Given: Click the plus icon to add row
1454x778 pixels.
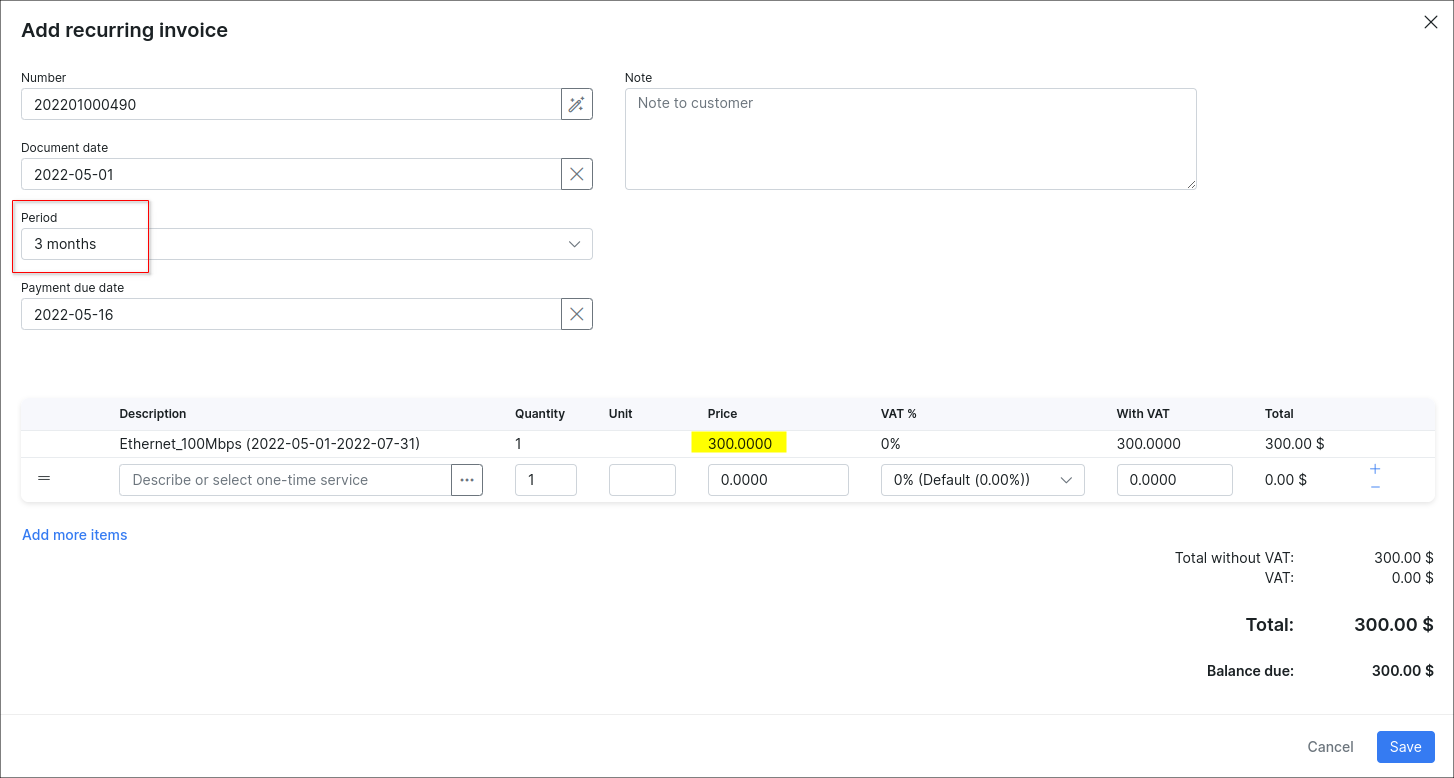Looking at the screenshot, I should [1375, 469].
